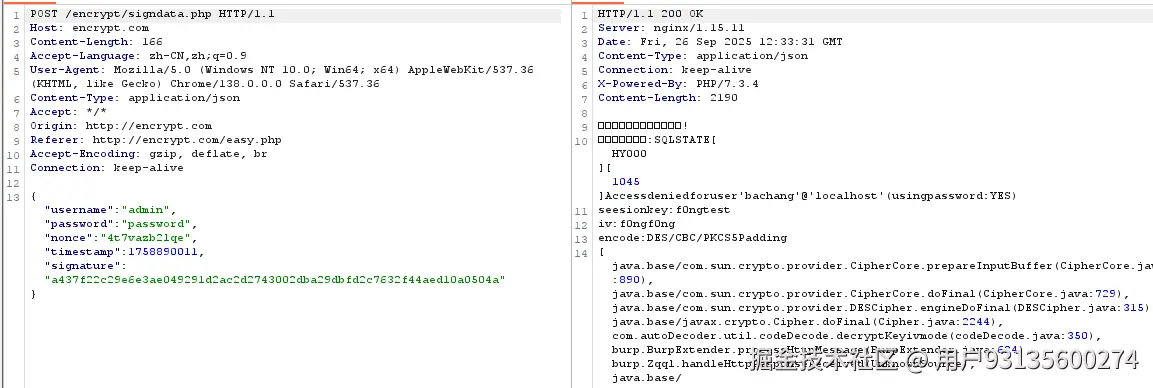Image resolution: width=1153 pixels, height=388 pixels.
Task: Select response Connection: keep-alive header
Action: click(674, 70)
